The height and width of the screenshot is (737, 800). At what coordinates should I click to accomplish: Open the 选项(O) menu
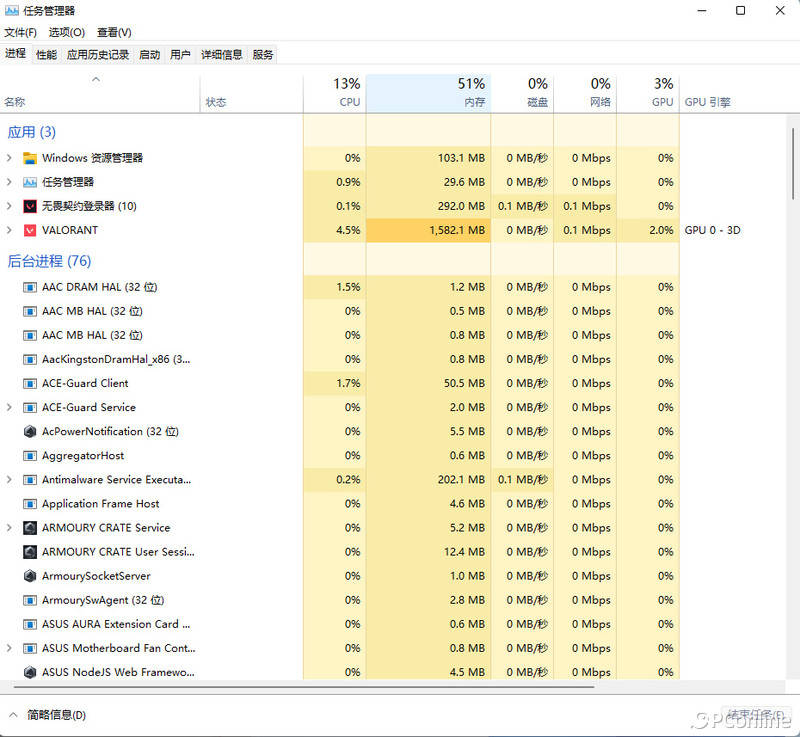pos(67,33)
